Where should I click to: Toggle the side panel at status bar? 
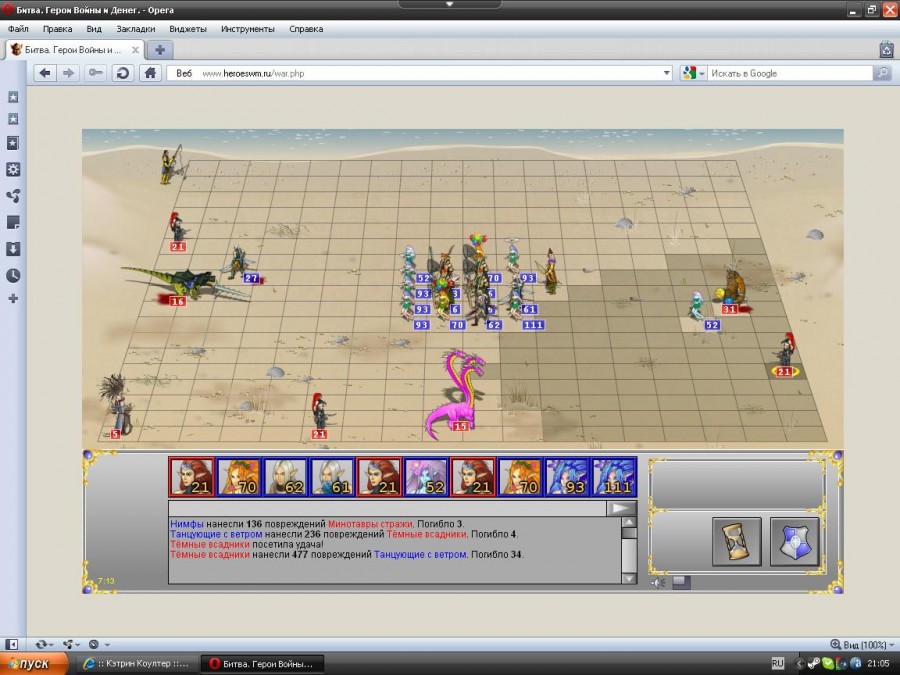coord(11,645)
